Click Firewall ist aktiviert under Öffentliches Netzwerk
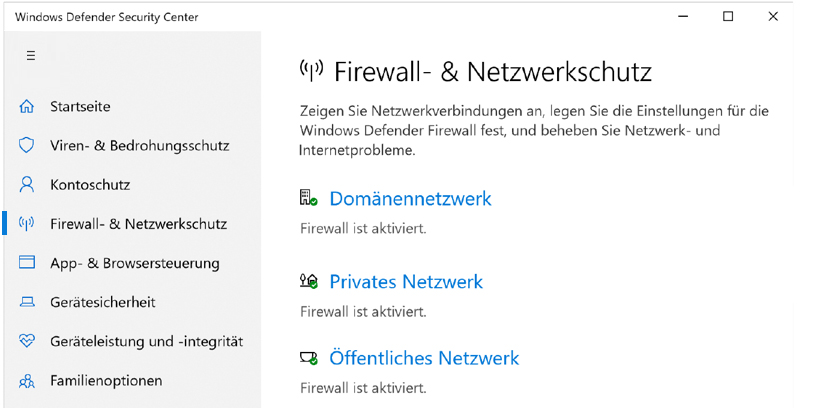820x408 pixels. [363, 388]
